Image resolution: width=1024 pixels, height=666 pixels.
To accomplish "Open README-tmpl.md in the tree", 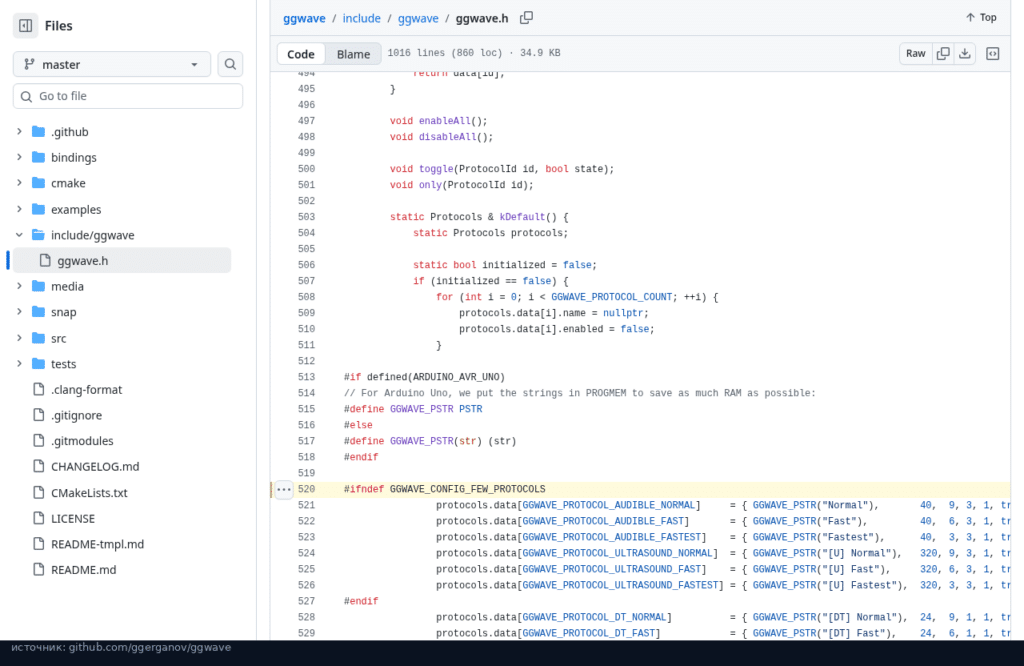I will (98, 544).
